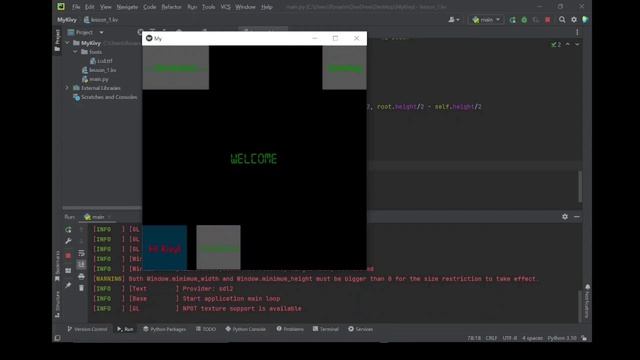Click the shield plugin icon at top right
Viewport: 640px width, 360px height.
pos(585,20)
